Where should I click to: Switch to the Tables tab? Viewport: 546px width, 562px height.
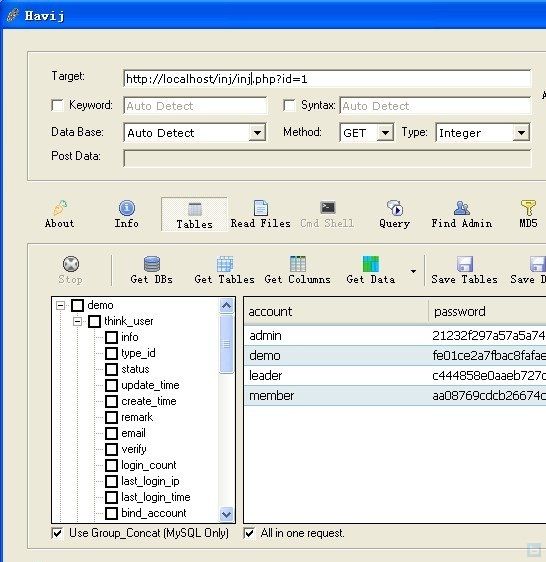pos(194,215)
